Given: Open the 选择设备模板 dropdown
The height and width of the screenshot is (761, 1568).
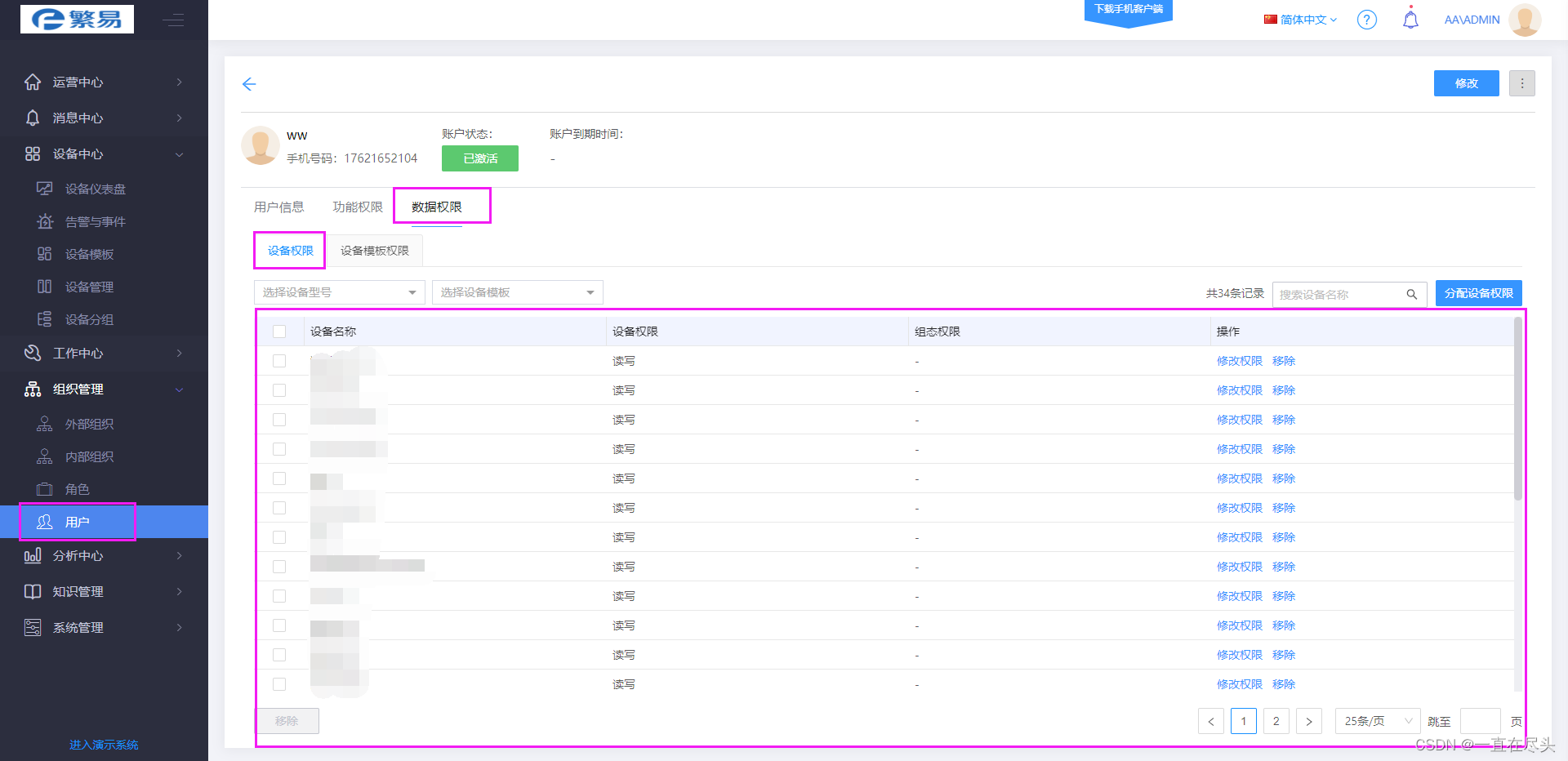Looking at the screenshot, I should pos(518,292).
